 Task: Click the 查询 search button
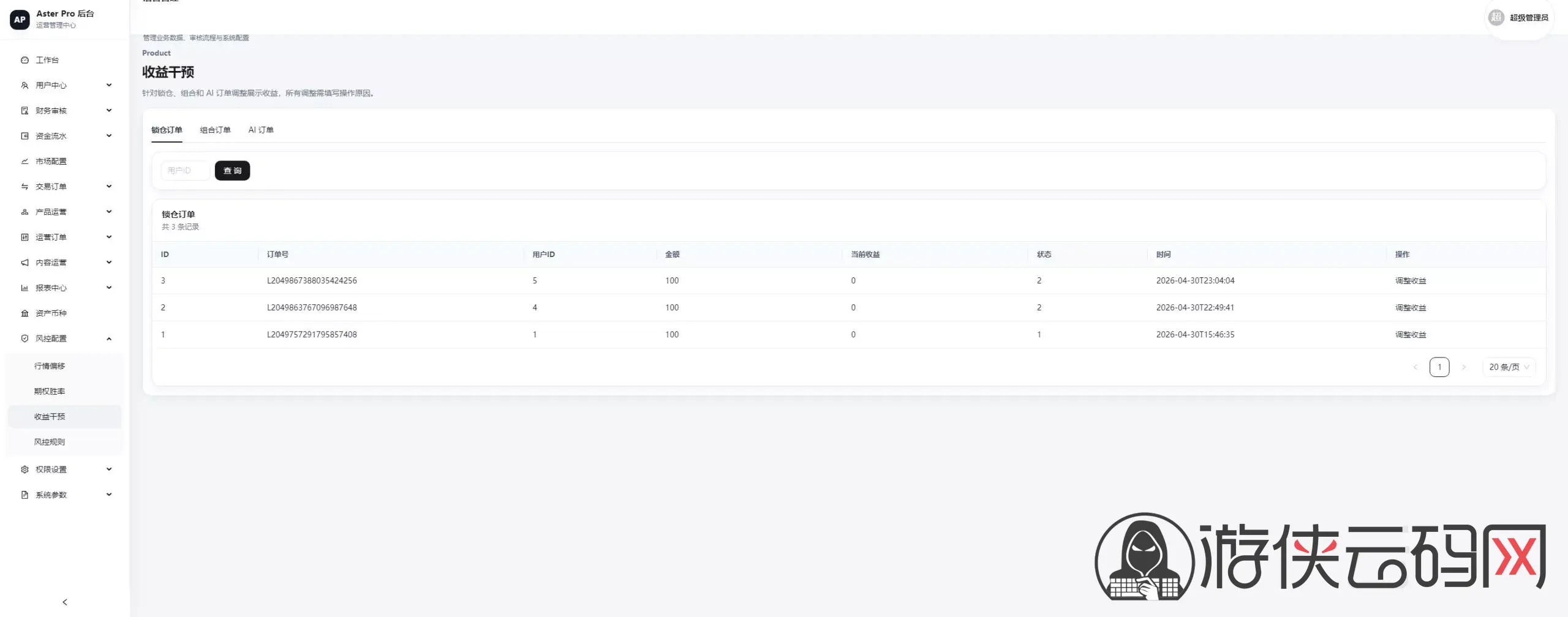[232, 170]
